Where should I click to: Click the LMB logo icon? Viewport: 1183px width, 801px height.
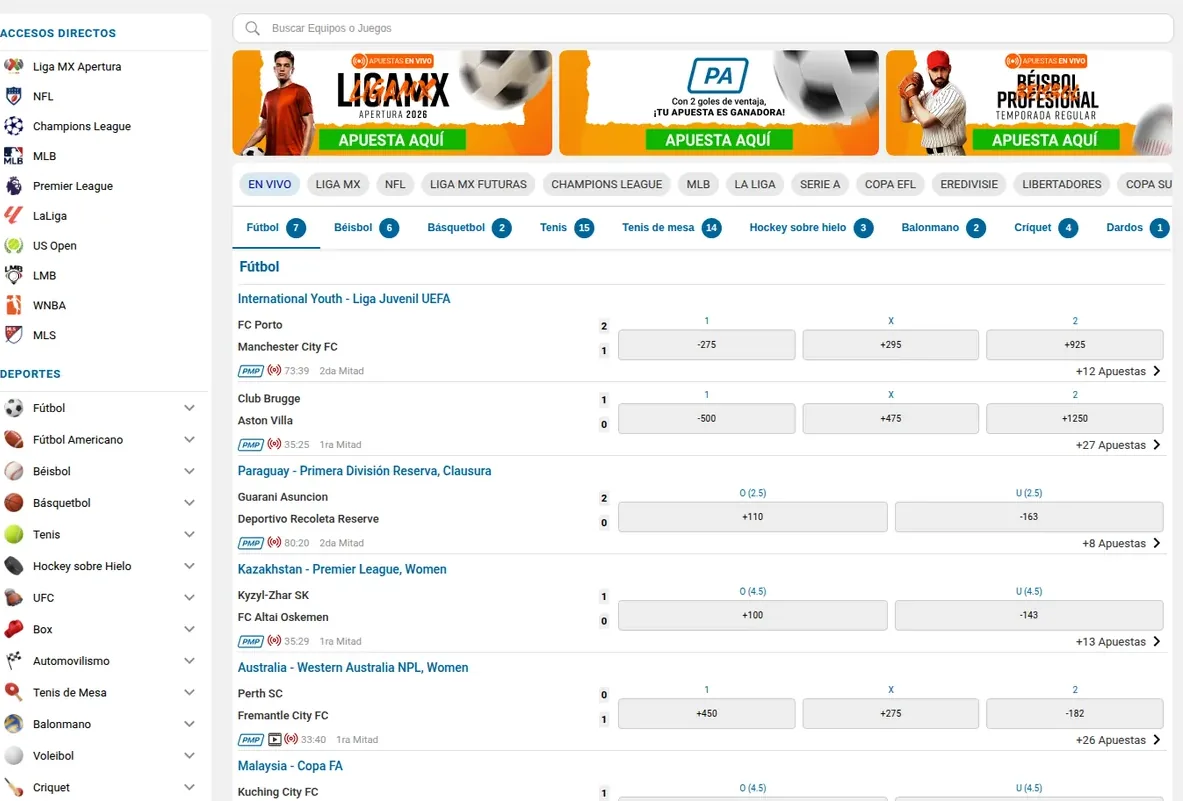click(14, 275)
